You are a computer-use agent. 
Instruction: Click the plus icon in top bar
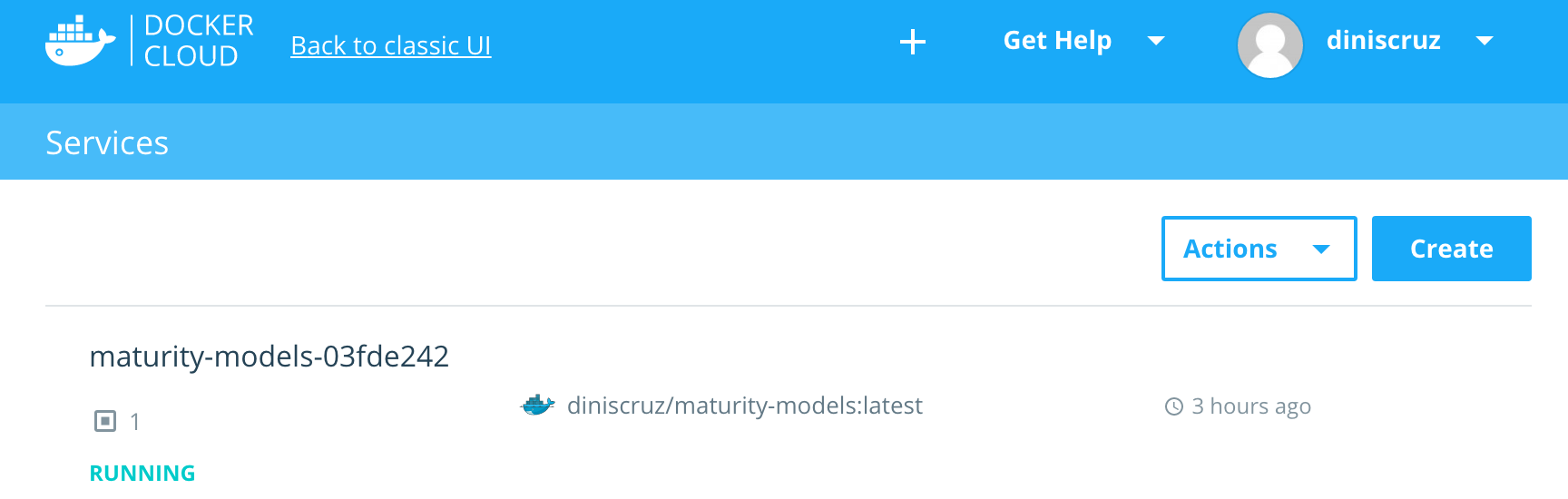point(912,42)
